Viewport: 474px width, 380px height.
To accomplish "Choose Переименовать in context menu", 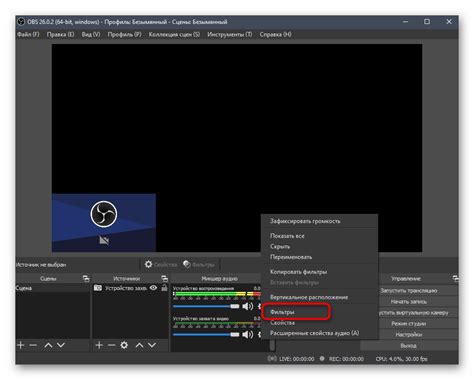I will [x=319, y=257].
